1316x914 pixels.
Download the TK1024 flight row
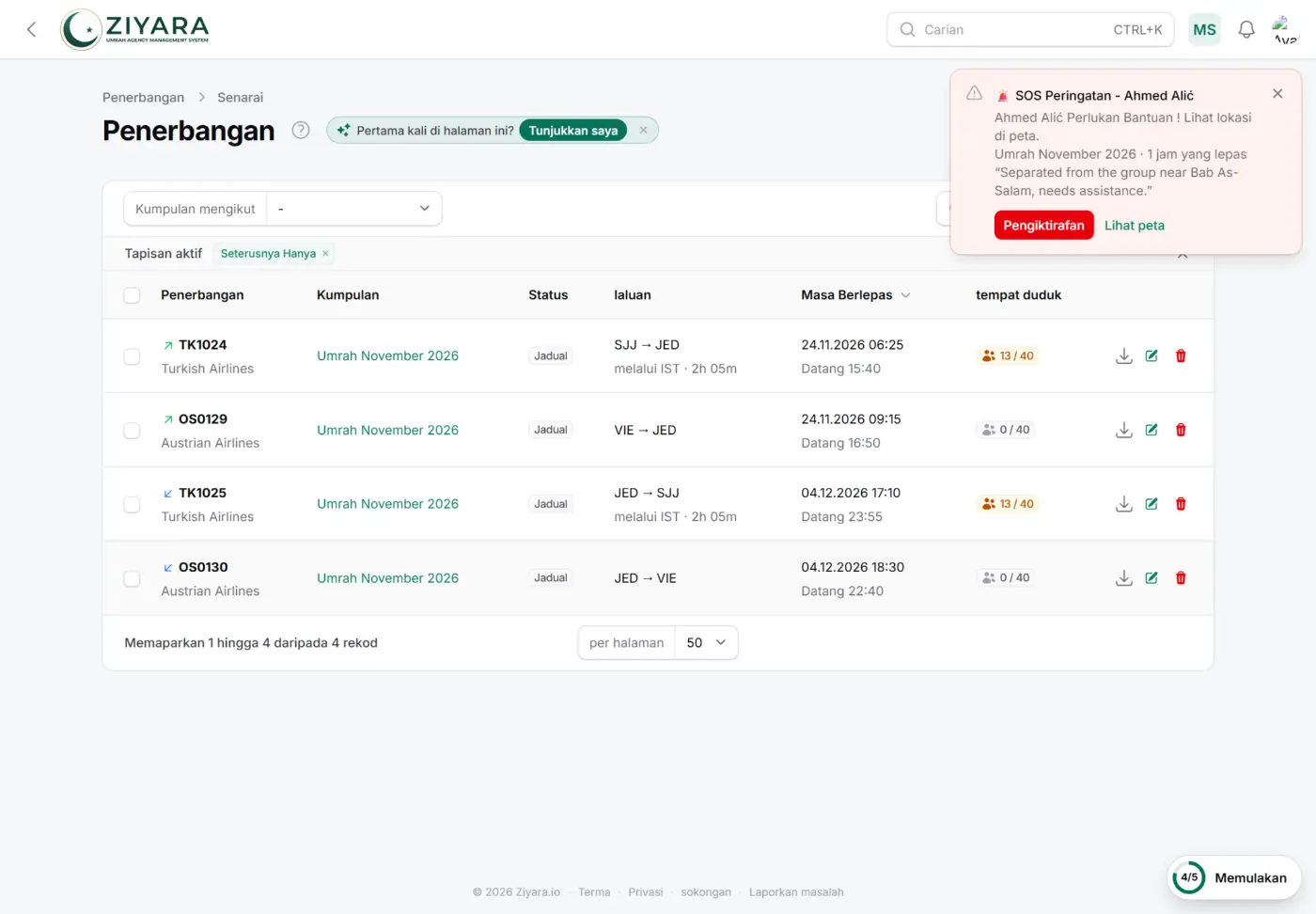1123,355
